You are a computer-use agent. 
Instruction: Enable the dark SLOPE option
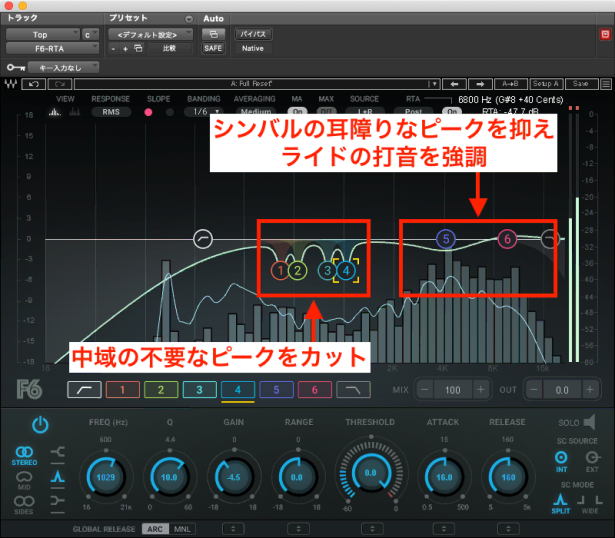pos(170,112)
